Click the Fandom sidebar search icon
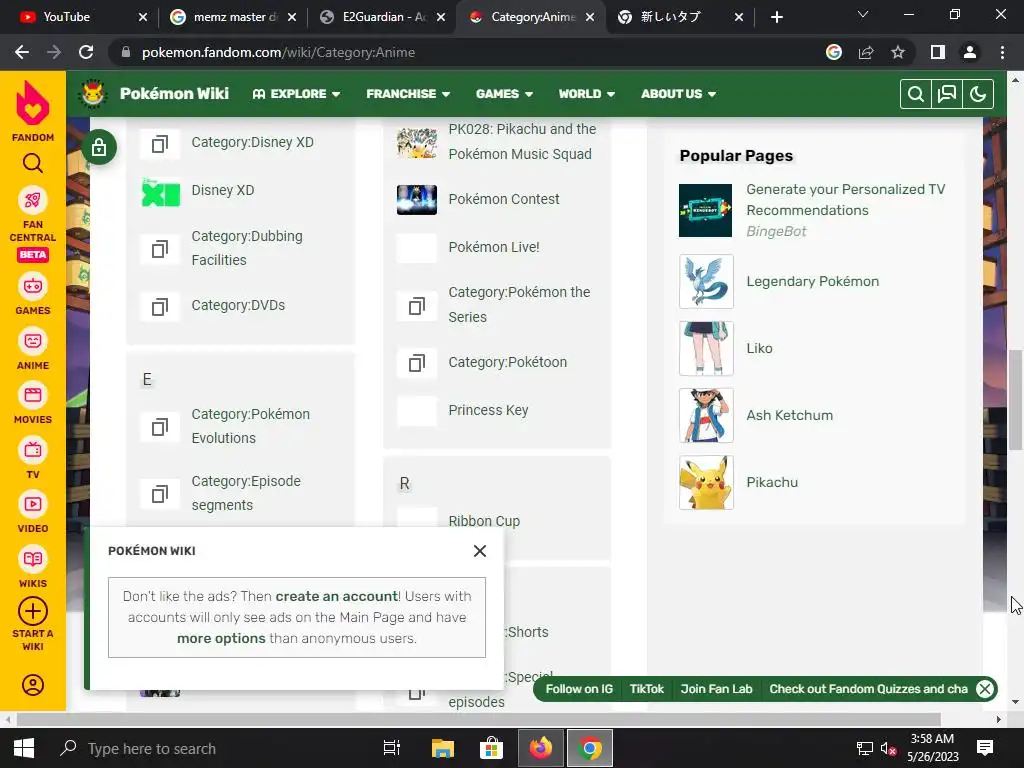Screen dimensions: 1024x768 (x=33, y=163)
